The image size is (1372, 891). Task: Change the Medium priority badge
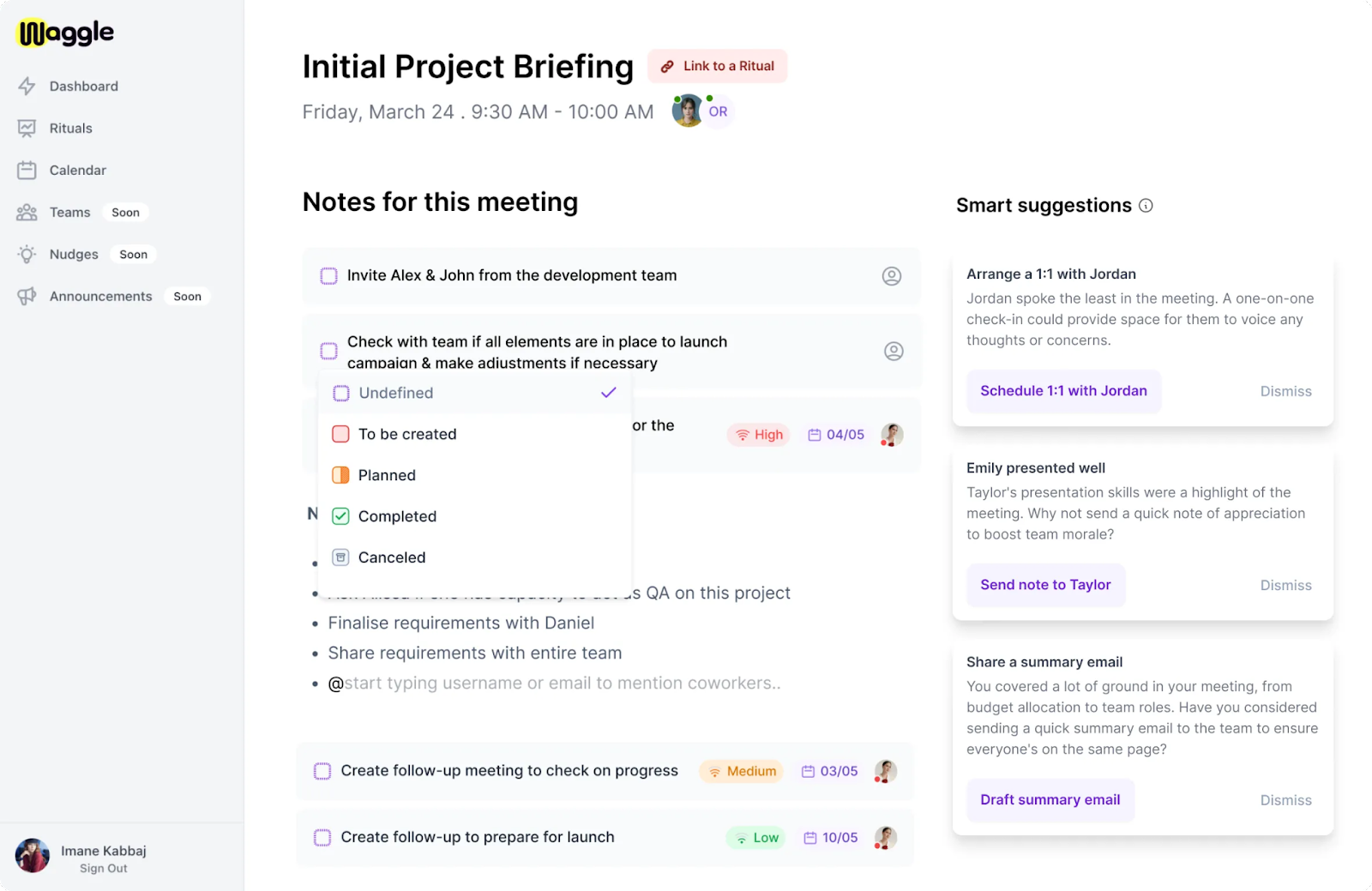coord(740,770)
